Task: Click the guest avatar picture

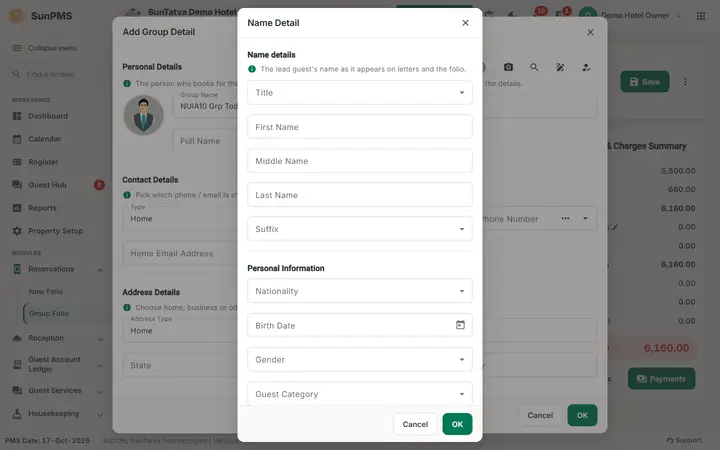Action: point(144,115)
